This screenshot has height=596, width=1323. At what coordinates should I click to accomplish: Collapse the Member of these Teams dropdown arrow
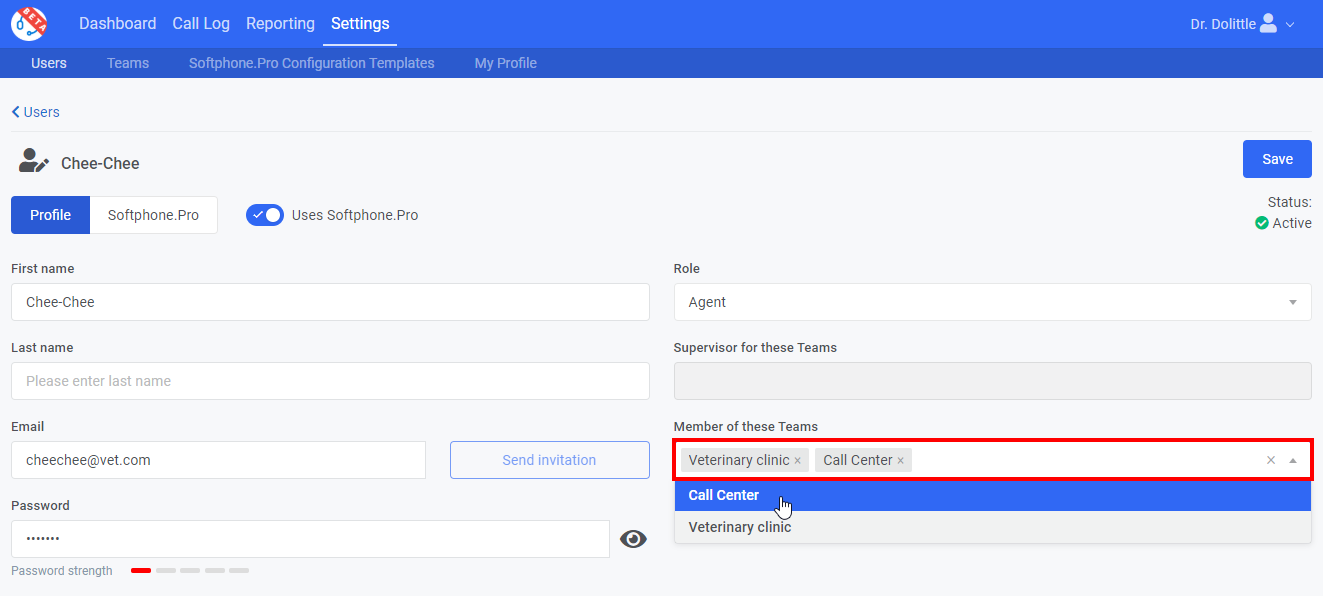tap(1293, 460)
